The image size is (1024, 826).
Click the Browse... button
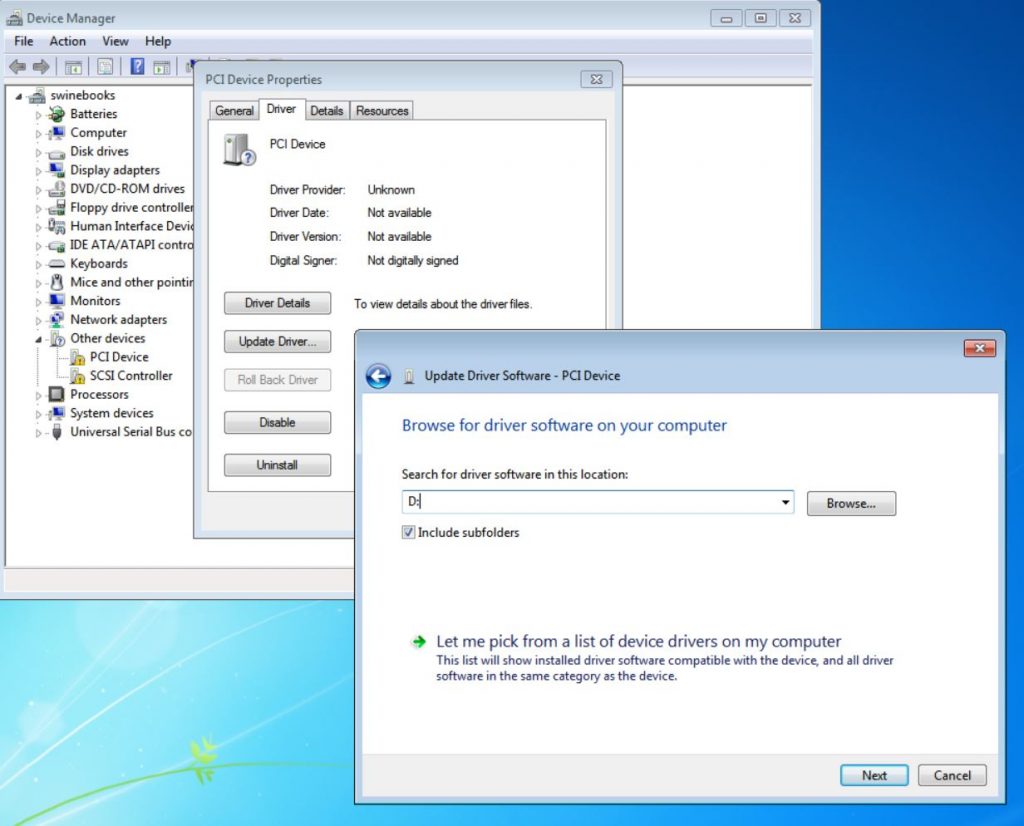[x=850, y=504]
